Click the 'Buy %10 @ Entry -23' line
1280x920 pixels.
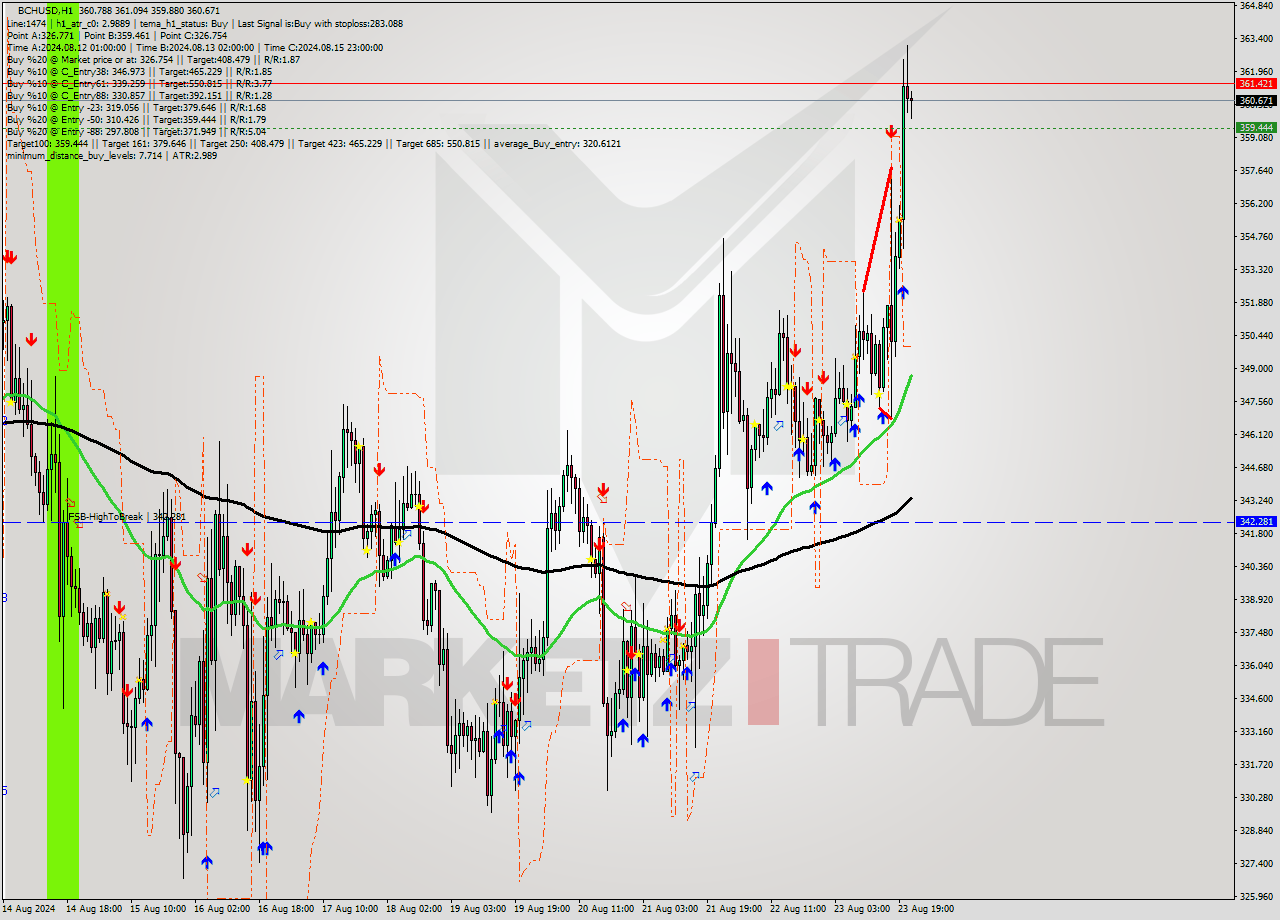[x=136, y=107]
